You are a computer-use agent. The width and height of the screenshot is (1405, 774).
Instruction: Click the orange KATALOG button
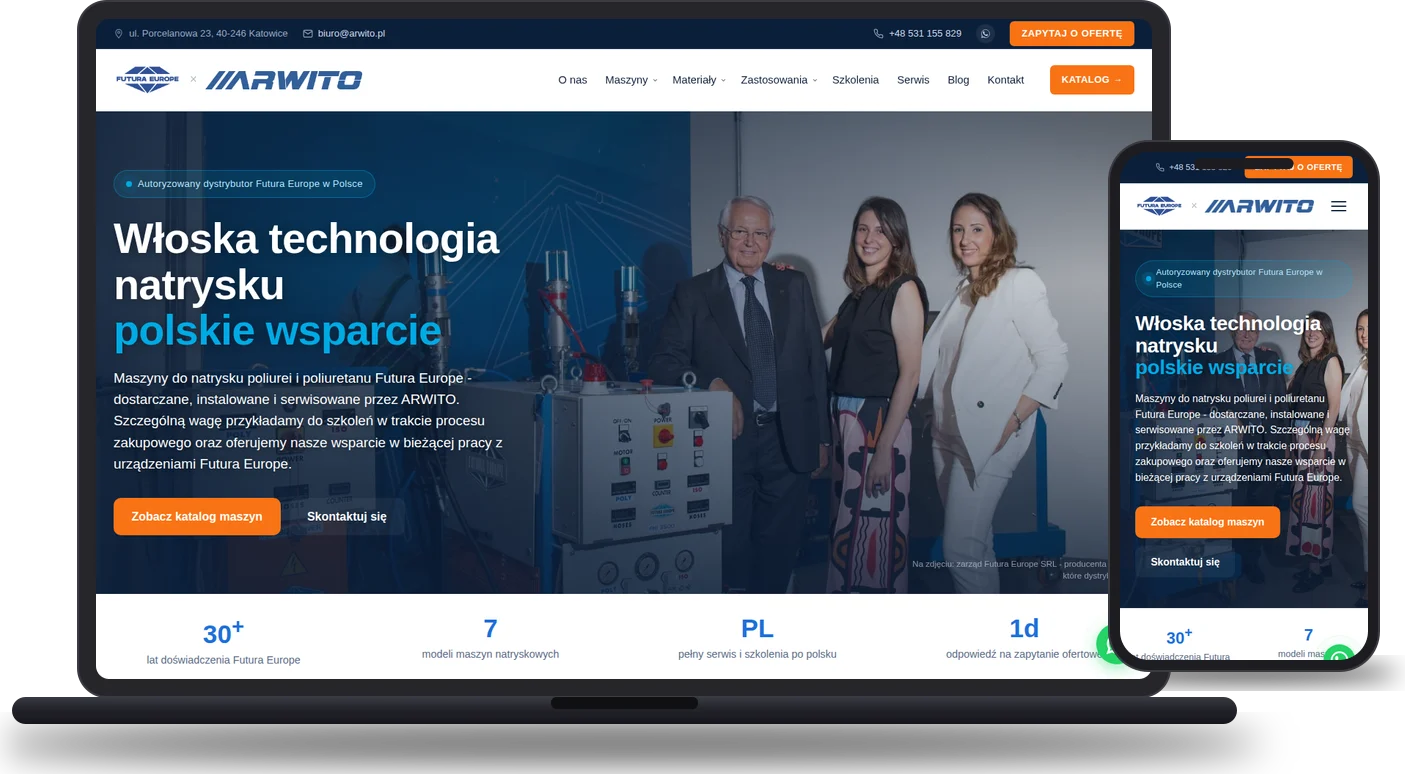[1092, 80]
